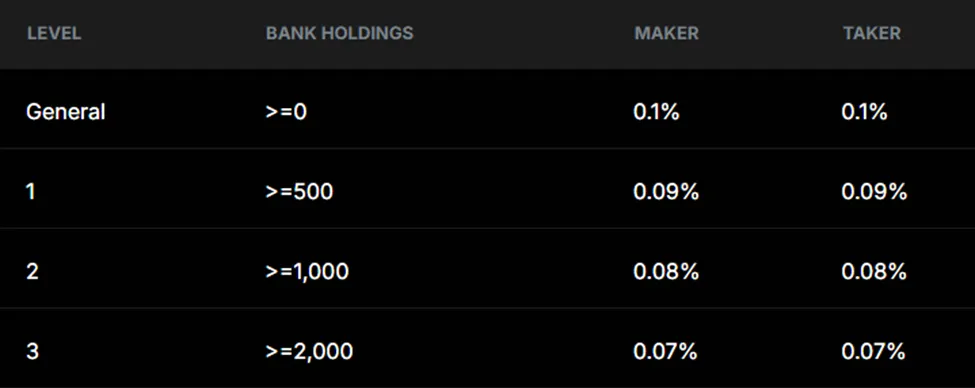Viewport: 975px width, 388px height.
Task: Select the level 3 row label
Action: tap(32, 351)
